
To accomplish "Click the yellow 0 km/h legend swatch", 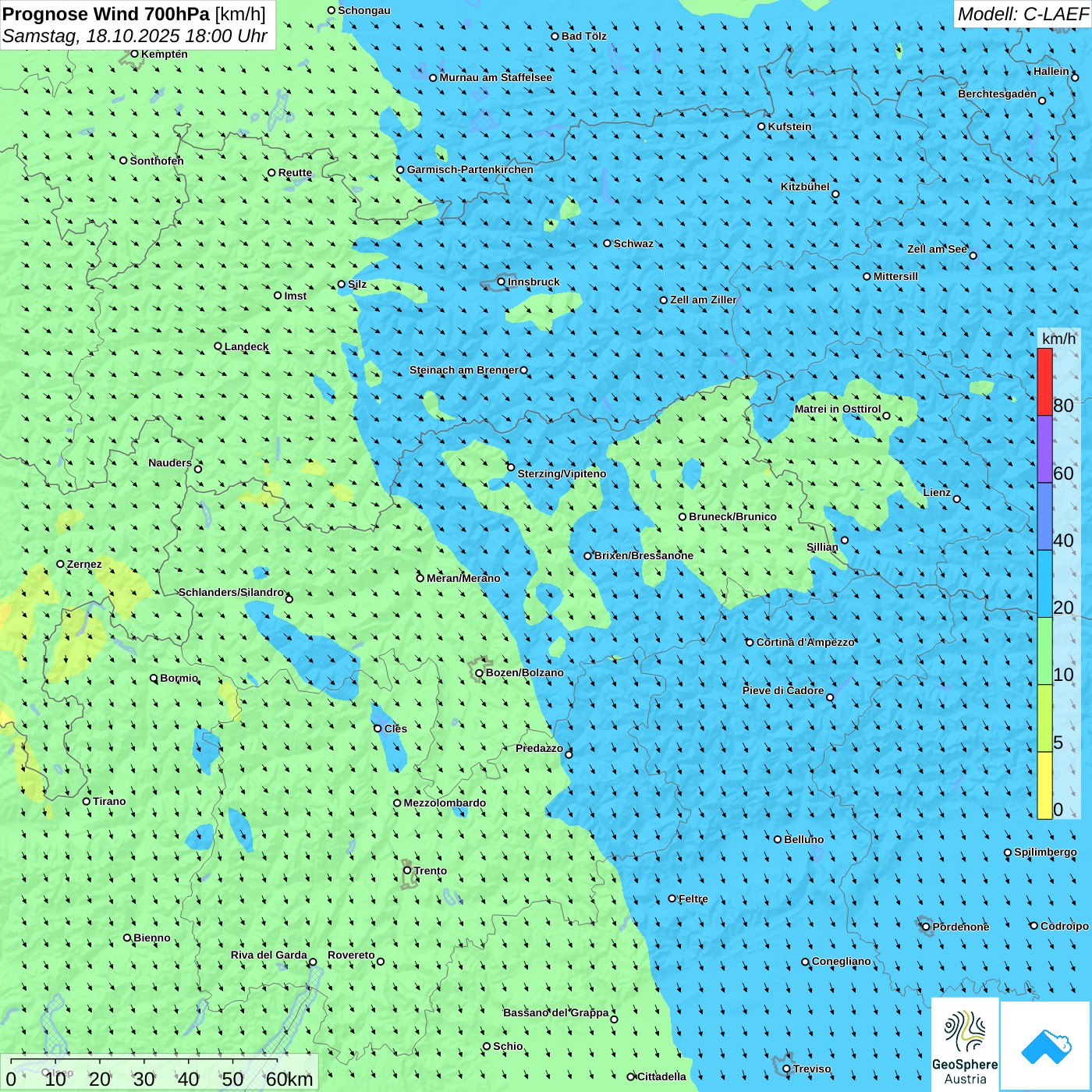I will pos(1044,785).
